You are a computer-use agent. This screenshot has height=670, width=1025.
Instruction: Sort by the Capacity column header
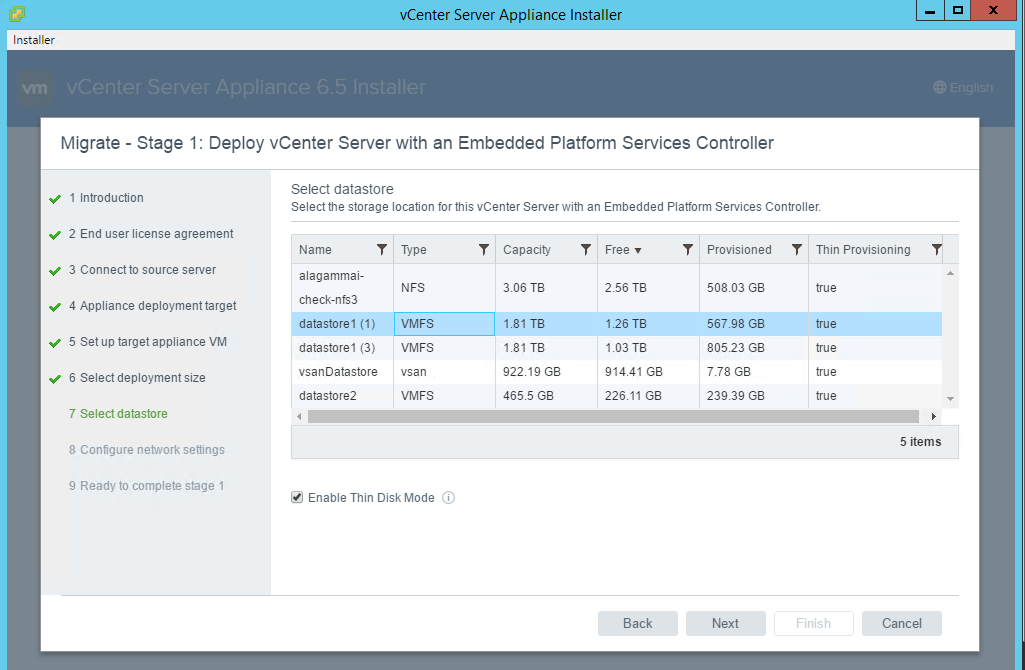(x=527, y=250)
